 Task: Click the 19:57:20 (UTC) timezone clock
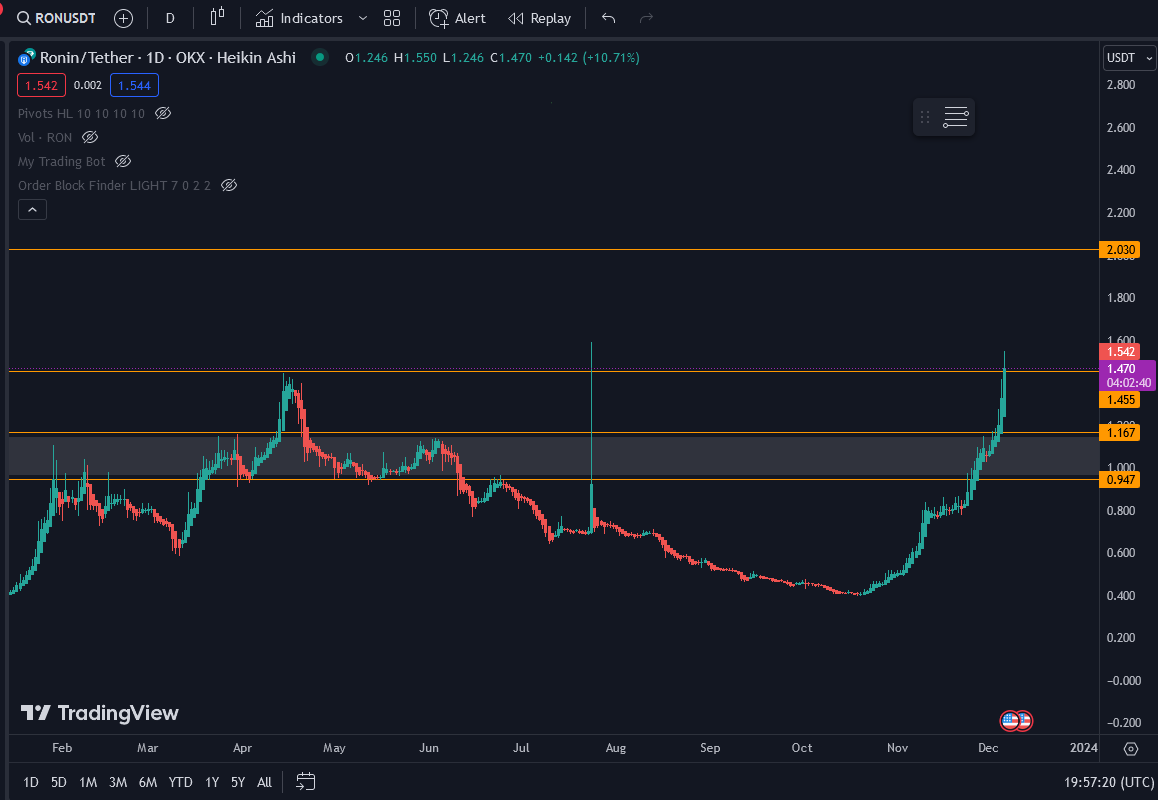click(x=1109, y=782)
